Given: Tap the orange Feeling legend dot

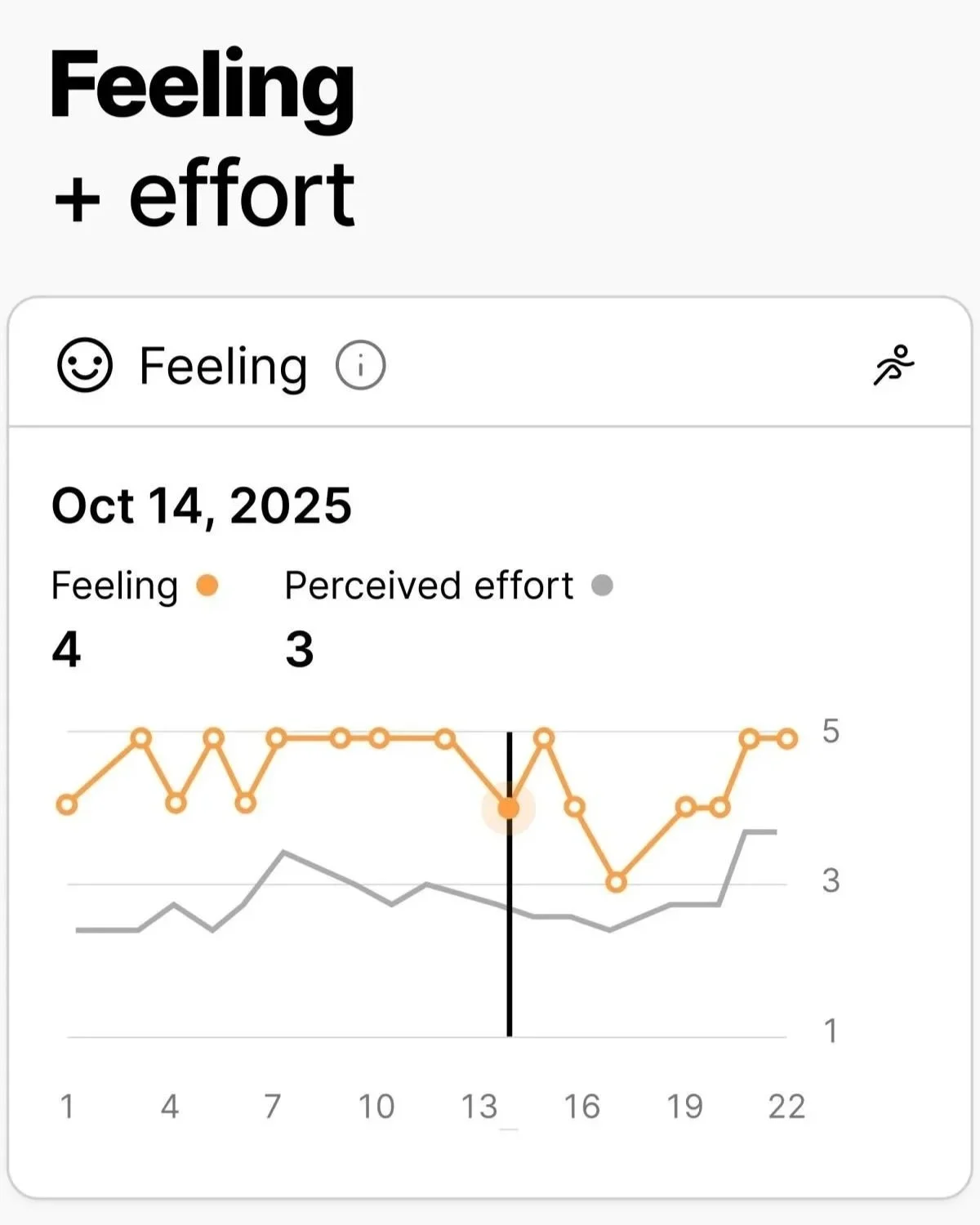Looking at the screenshot, I should (207, 586).
